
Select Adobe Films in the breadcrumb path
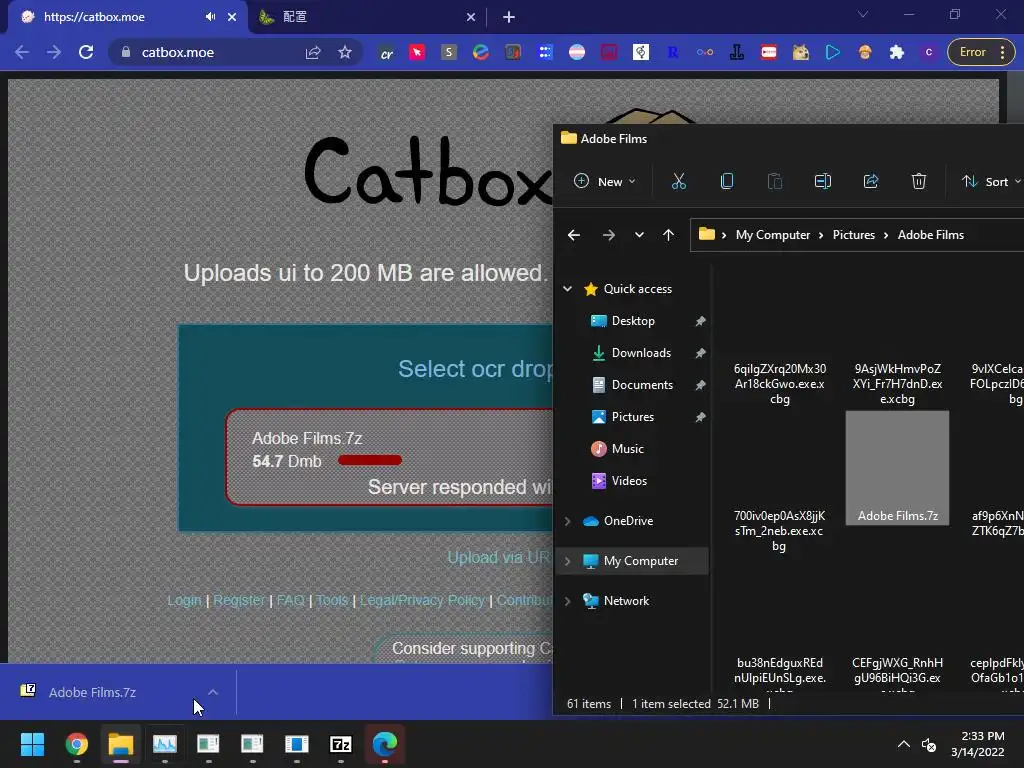pyautogui.click(x=931, y=235)
